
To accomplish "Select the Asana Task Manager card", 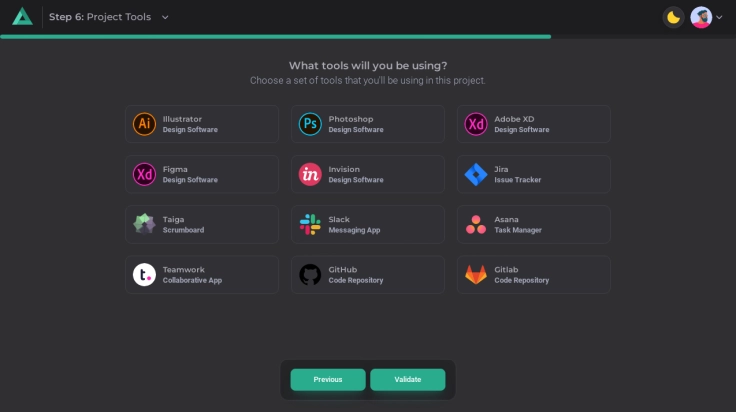I will click(x=534, y=224).
